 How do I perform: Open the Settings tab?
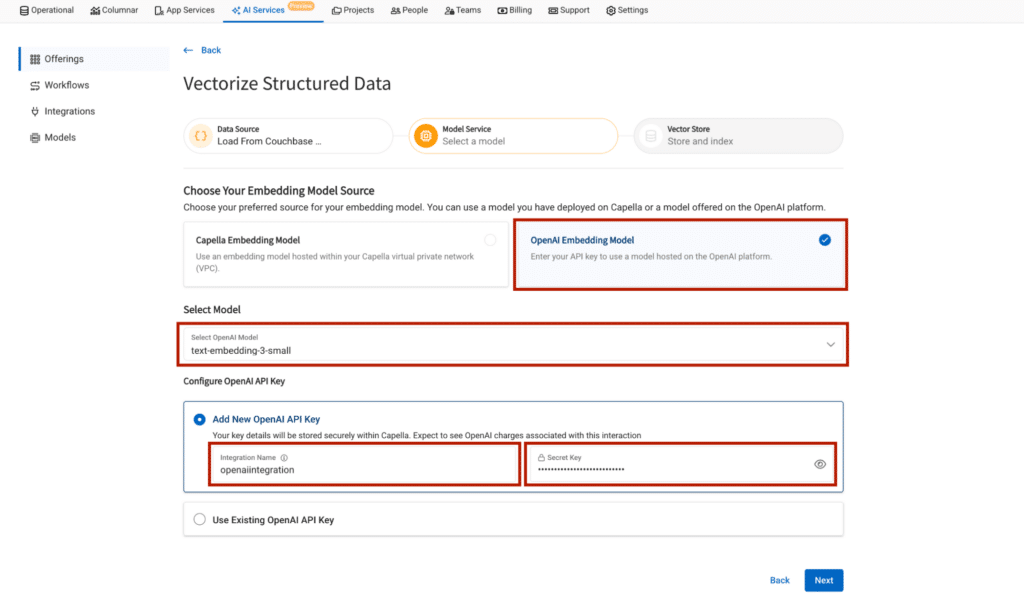pos(627,10)
